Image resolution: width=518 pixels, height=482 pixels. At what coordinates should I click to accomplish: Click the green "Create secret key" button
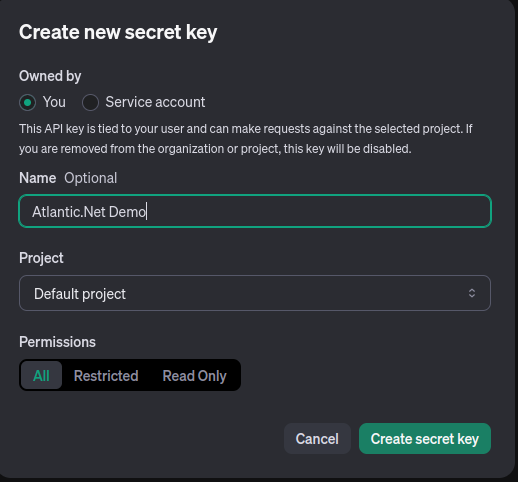425,439
